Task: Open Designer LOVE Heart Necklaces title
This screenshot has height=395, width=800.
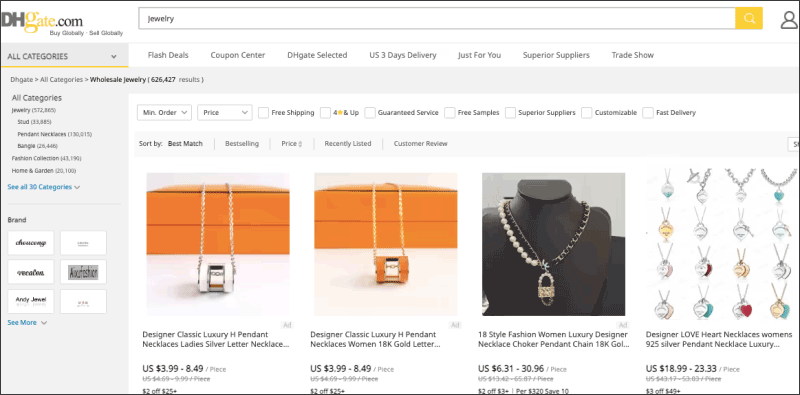Action: pyautogui.click(x=719, y=339)
